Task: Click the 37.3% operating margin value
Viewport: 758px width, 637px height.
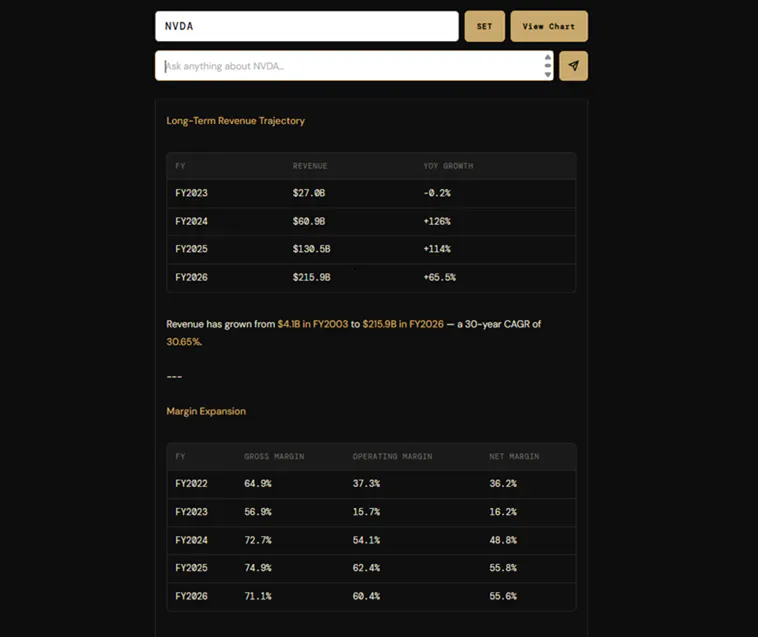Action: click(366, 483)
